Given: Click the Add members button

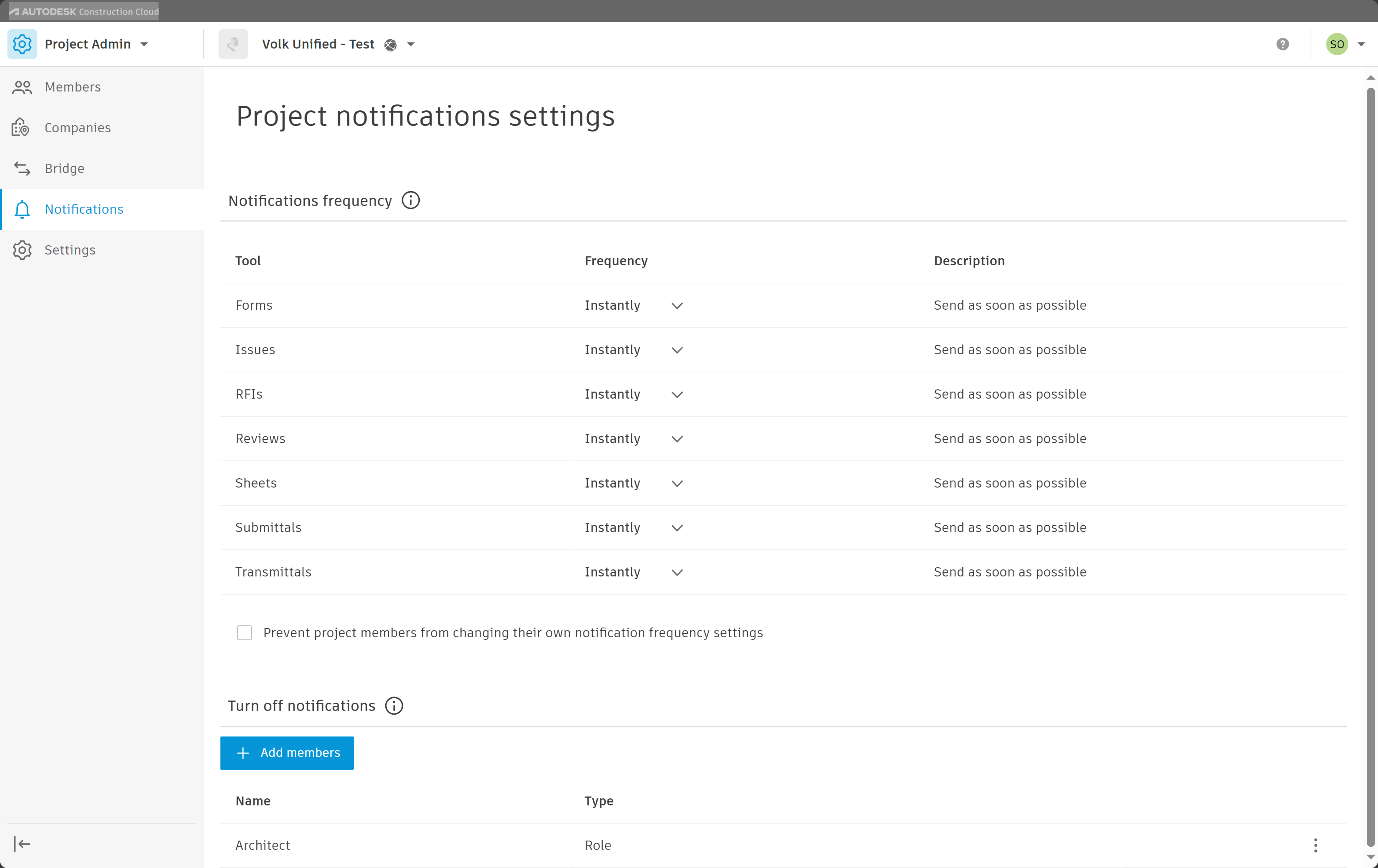Looking at the screenshot, I should coord(287,752).
